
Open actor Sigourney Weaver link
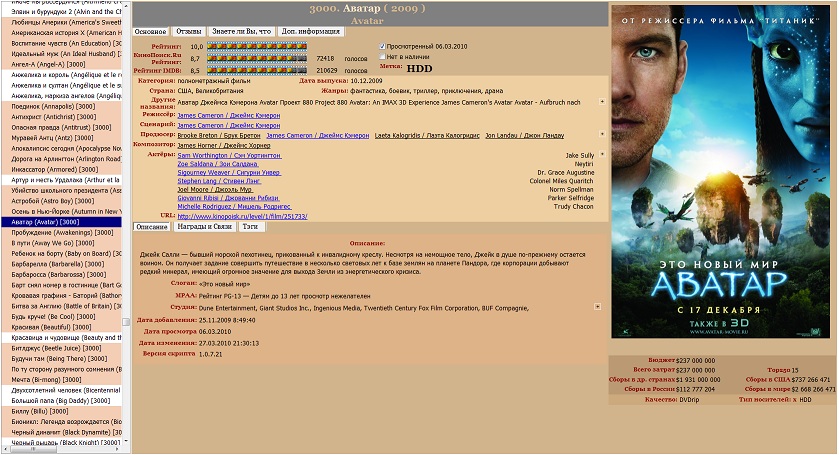click(229, 172)
